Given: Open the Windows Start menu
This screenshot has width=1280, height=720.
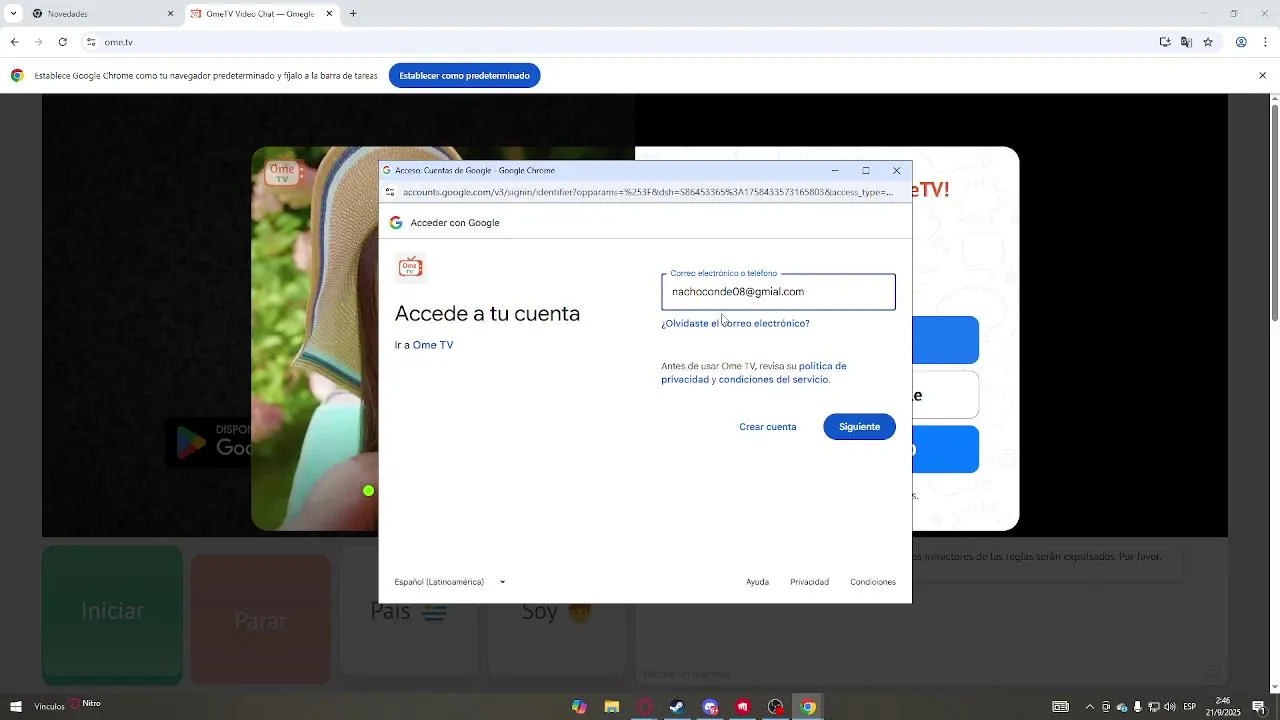Looking at the screenshot, I should click(15, 707).
